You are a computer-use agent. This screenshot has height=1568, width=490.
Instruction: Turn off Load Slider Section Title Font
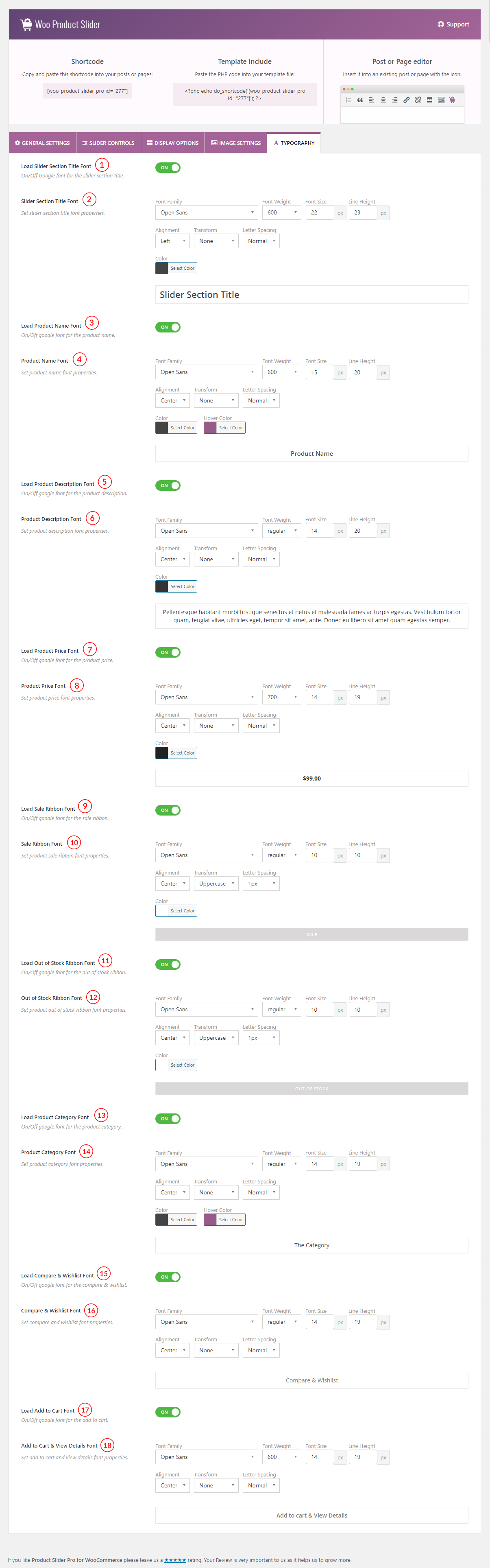tap(168, 167)
